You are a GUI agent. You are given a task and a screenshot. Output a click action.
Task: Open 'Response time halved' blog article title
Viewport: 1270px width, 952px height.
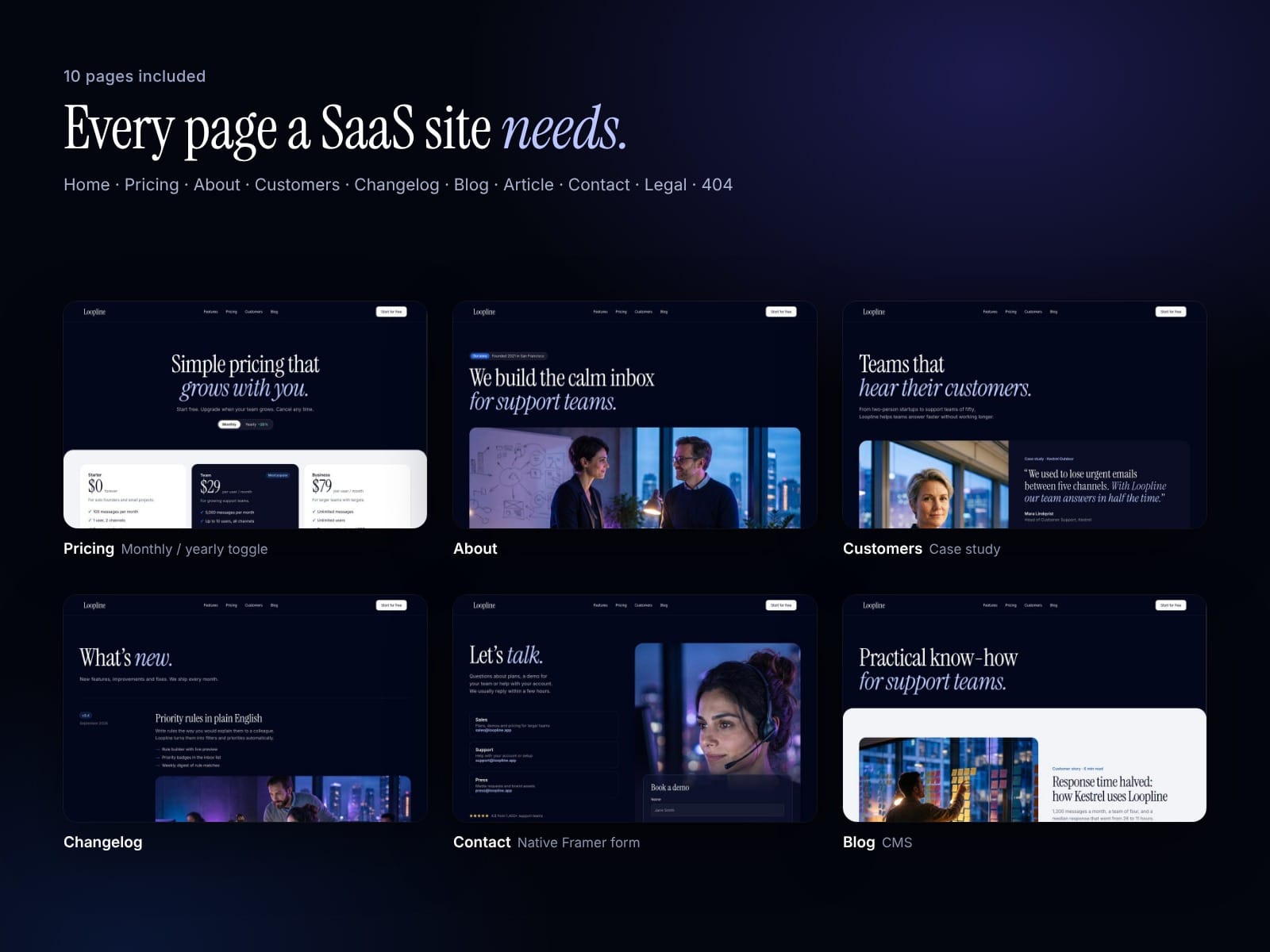pos(1110,789)
